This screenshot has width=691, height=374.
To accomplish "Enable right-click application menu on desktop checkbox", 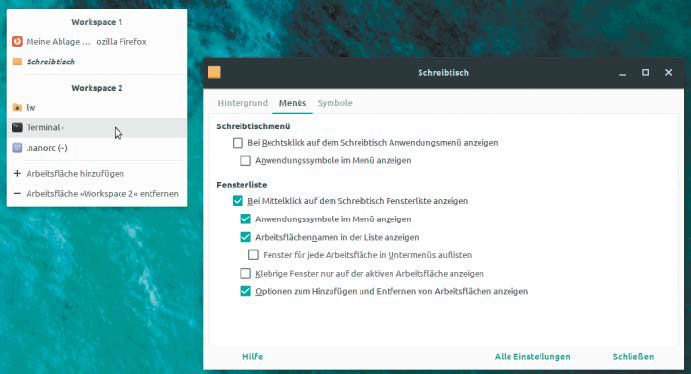I will pyautogui.click(x=238, y=143).
